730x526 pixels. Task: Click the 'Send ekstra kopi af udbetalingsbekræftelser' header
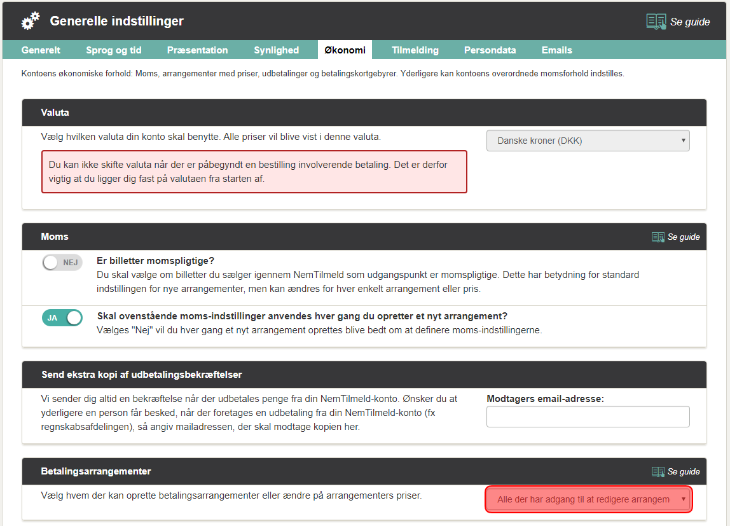(x=364, y=375)
